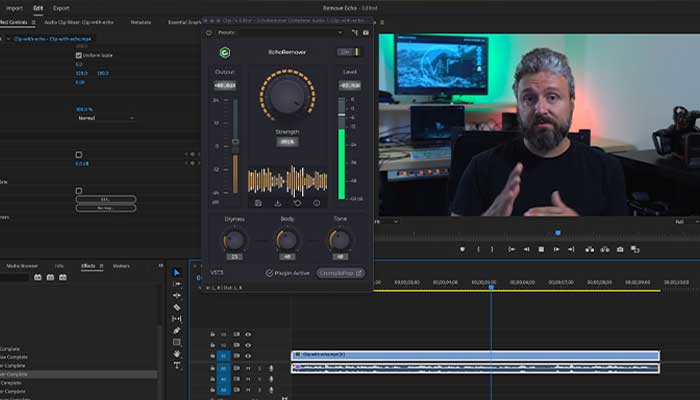Select the Rectangle tool

[177, 342]
